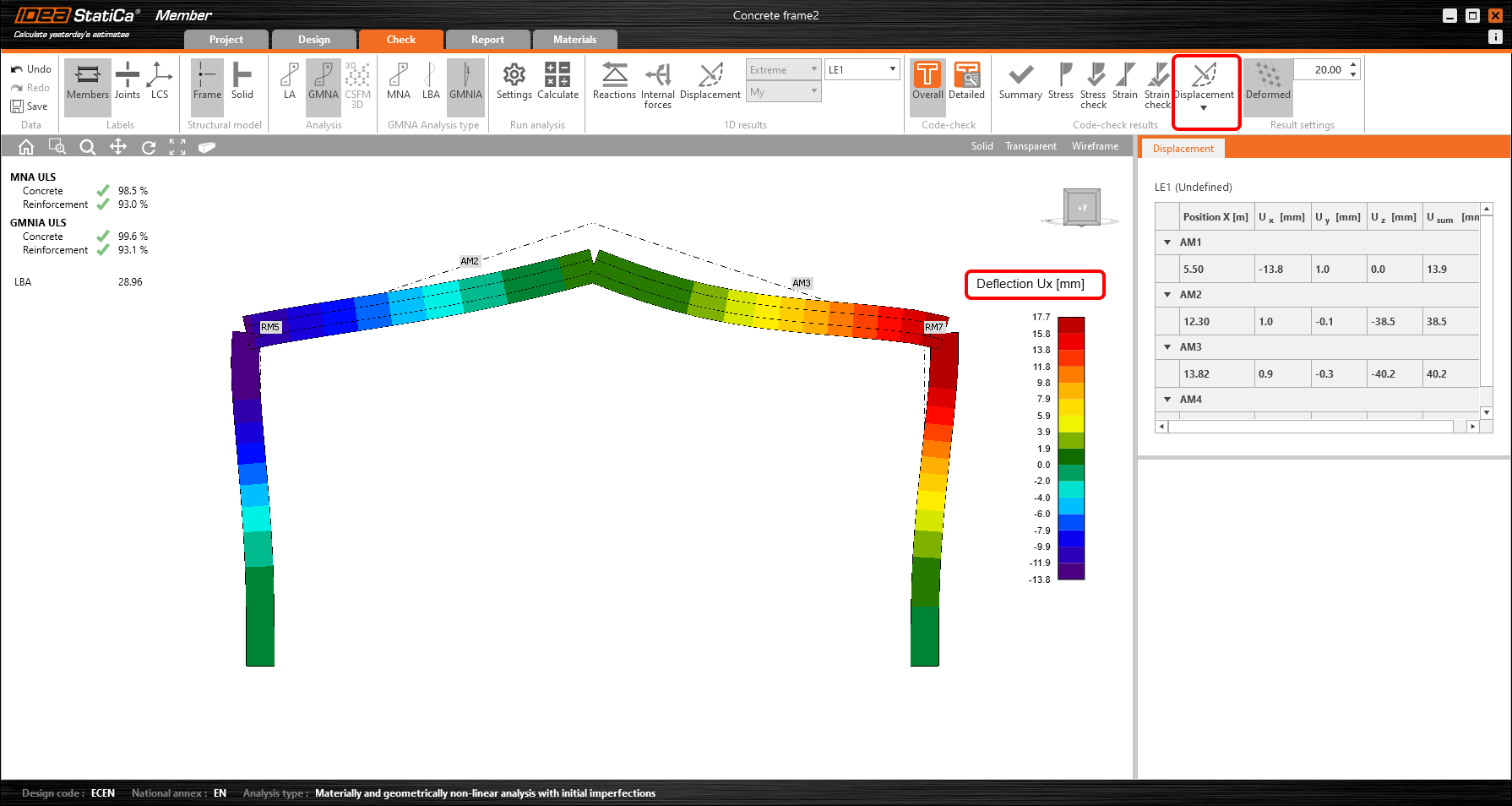
Task: Show Reactions in 1D results
Action: coord(614,81)
